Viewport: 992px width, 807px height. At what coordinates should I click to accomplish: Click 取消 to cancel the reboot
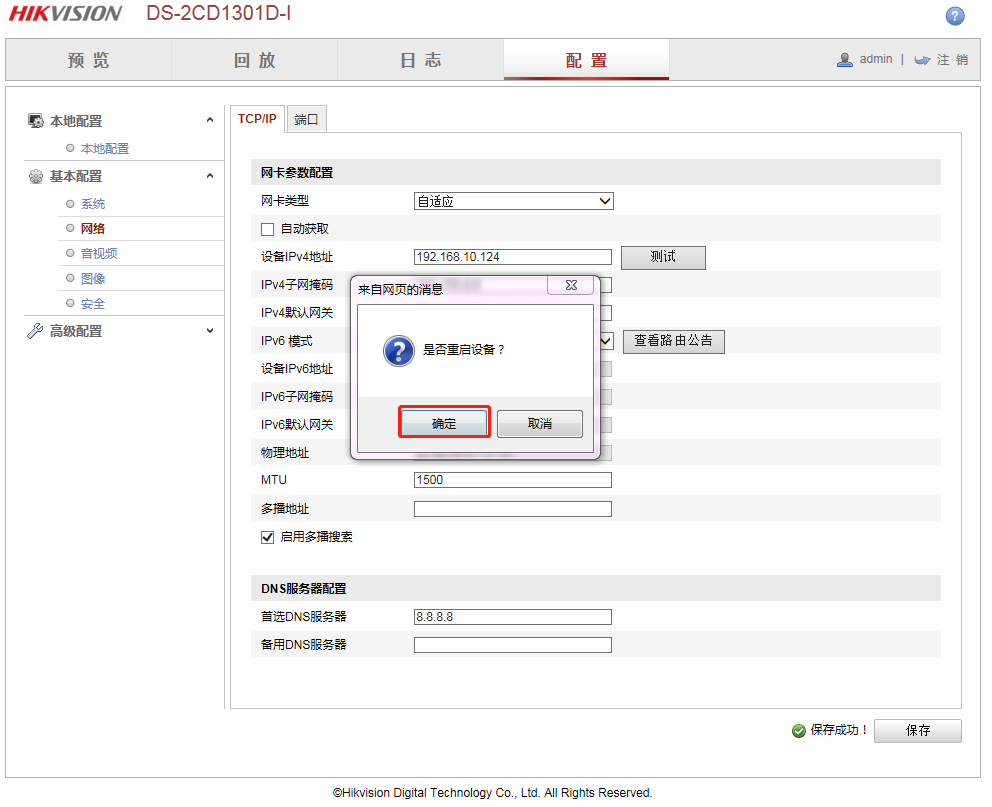[539, 424]
